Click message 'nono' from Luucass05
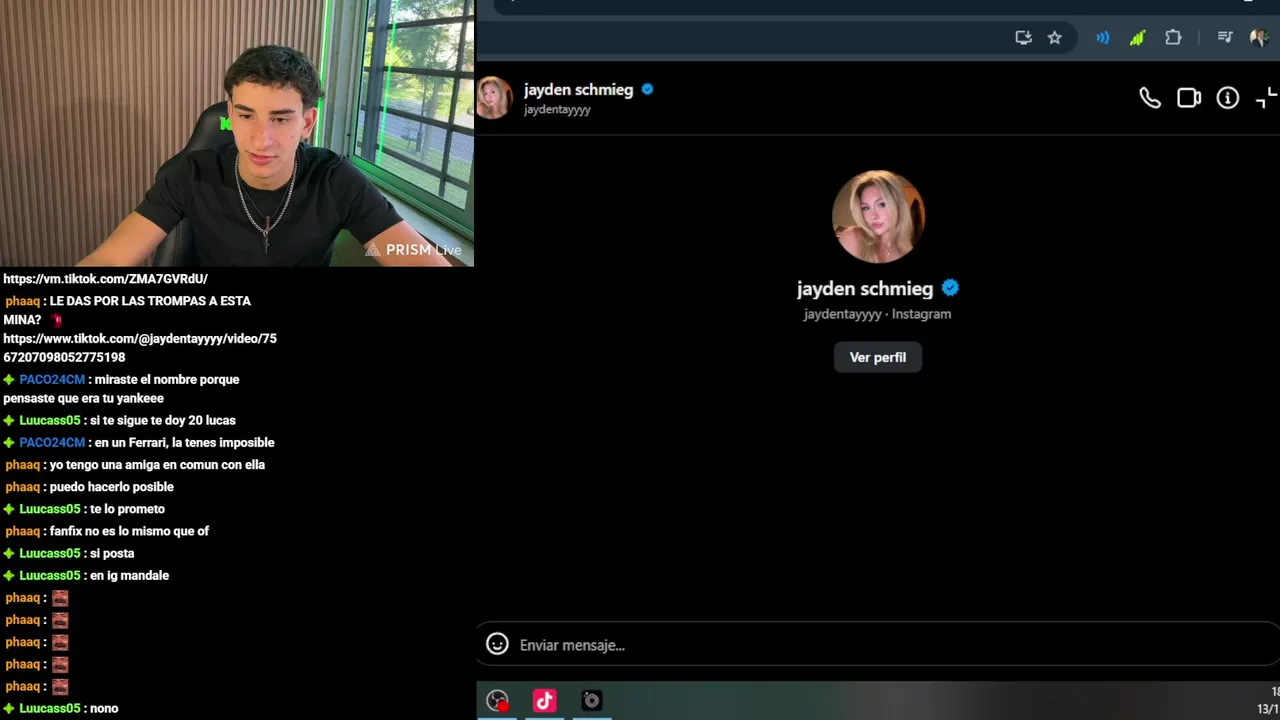Screen dimensions: 1280x720 [x=104, y=708]
